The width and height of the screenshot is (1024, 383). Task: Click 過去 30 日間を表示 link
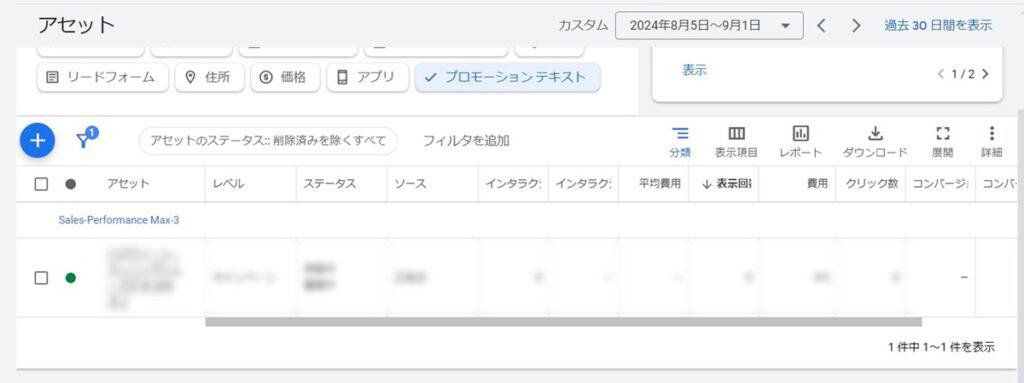tap(938, 25)
